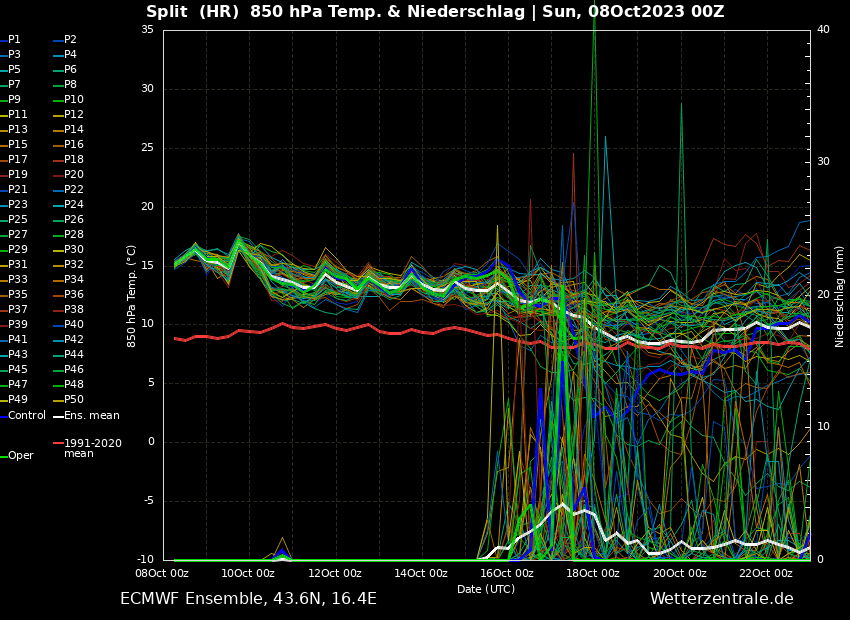Click the P1 legend entry
The image size is (850, 620).
click(x=14, y=40)
